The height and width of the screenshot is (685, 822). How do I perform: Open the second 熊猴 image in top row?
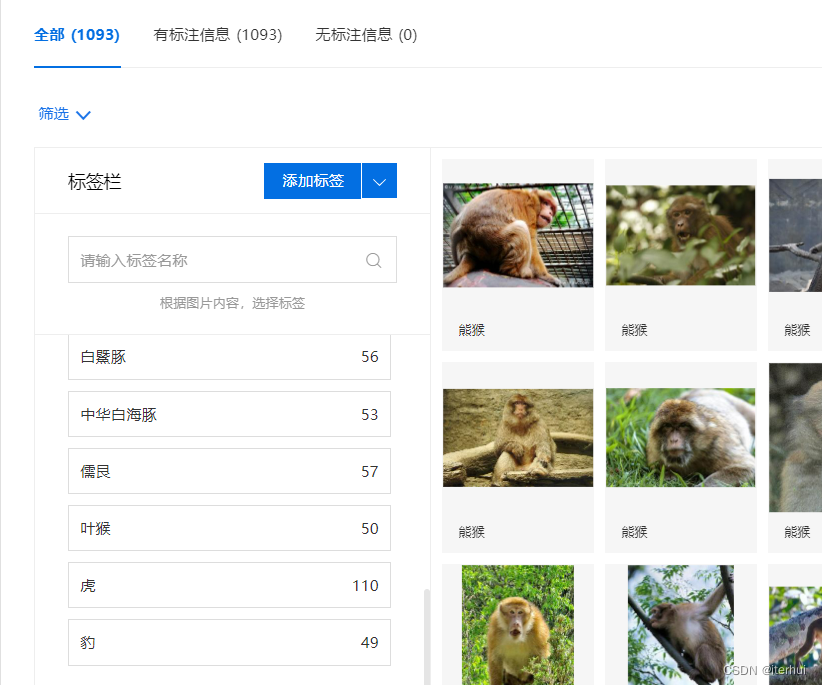pos(680,233)
